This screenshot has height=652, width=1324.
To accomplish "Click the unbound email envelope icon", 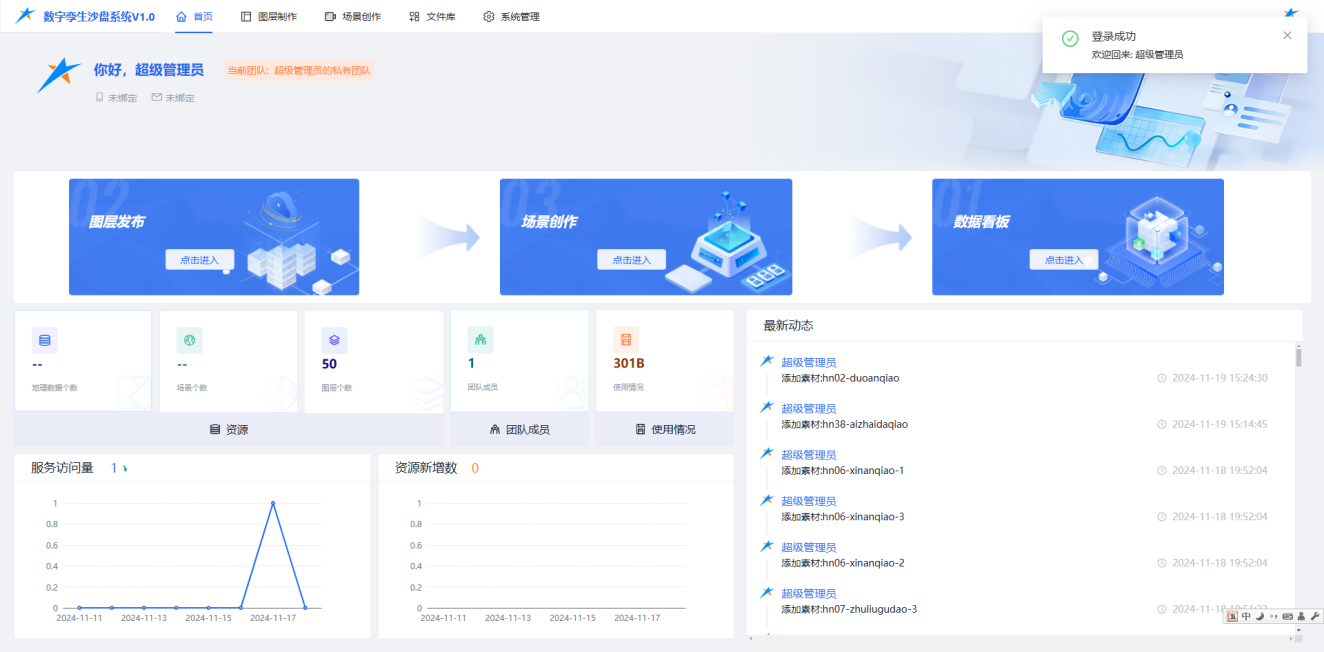I will point(156,97).
